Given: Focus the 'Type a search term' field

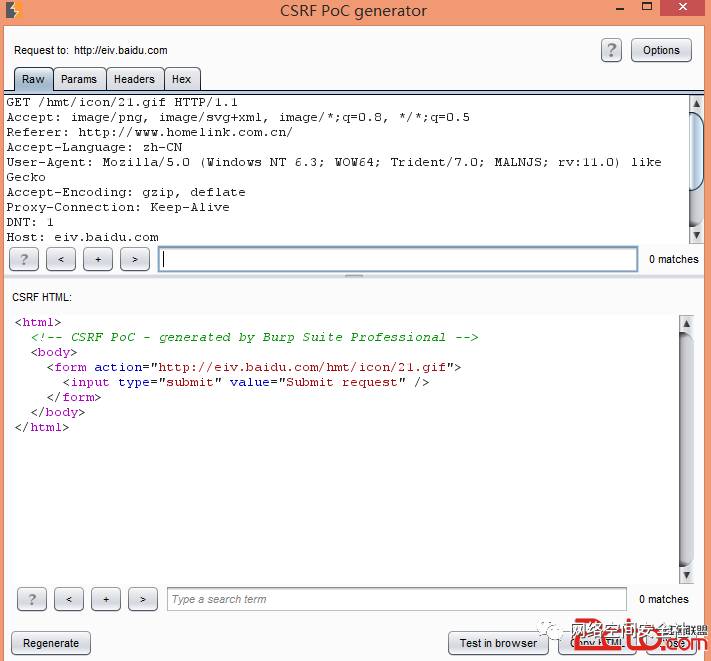Looking at the screenshot, I should click(397, 599).
